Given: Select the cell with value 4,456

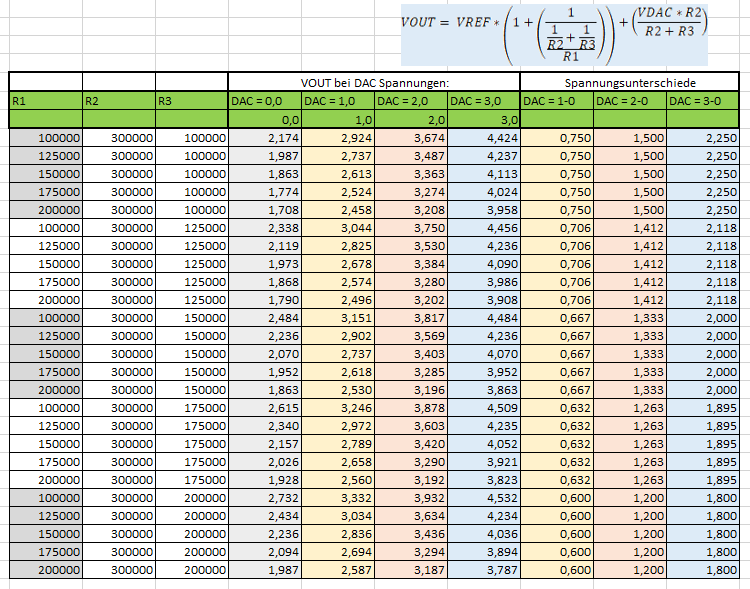Looking at the screenshot, I should click(484, 228).
